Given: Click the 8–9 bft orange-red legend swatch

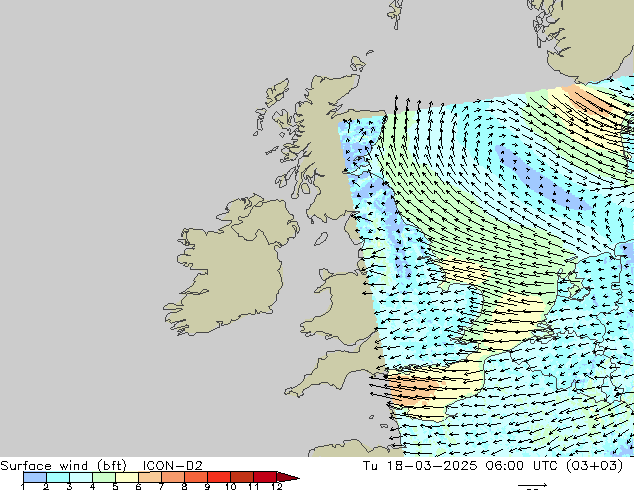Looking at the screenshot, I should click(196, 477).
